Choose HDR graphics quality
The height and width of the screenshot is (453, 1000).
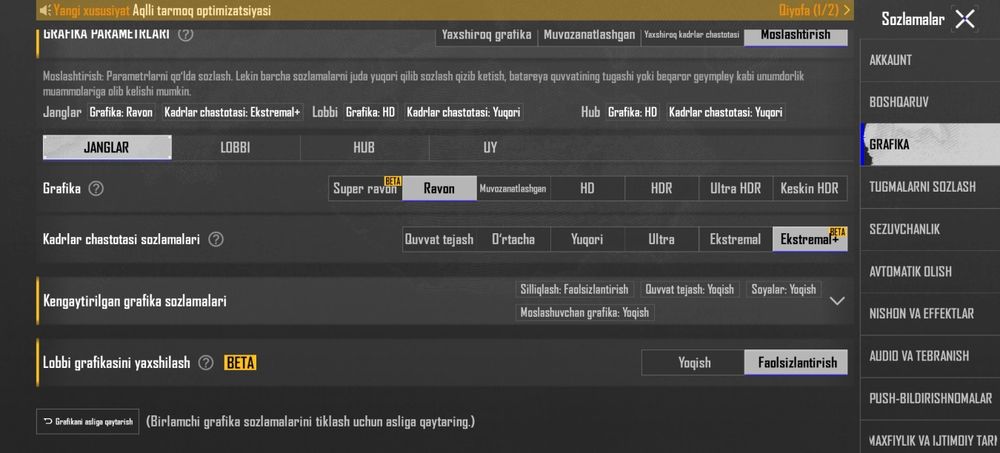click(661, 188)
